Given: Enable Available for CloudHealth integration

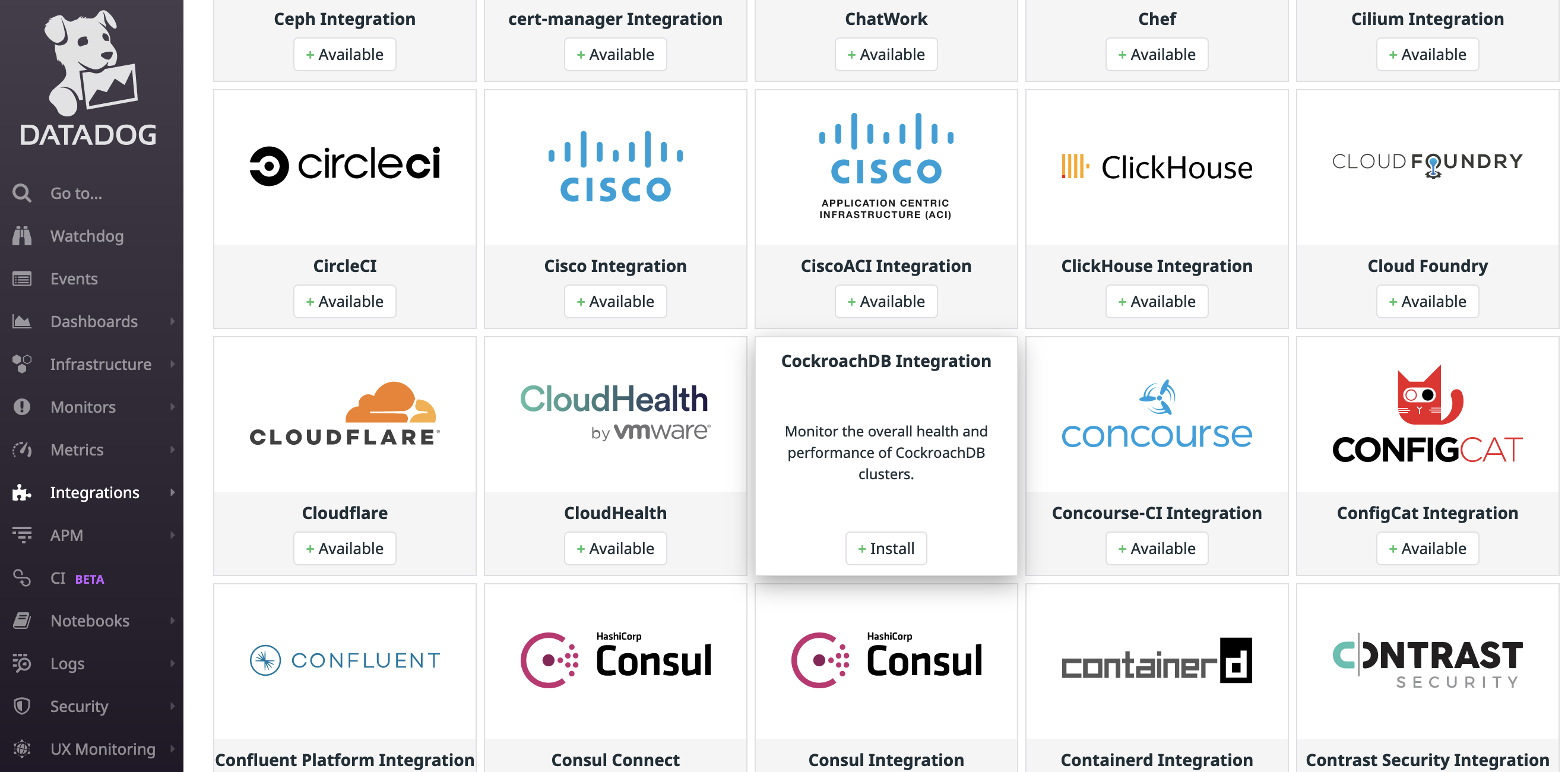Looking at the screenshot, I should pyautogui.click(x=615, y=548).
